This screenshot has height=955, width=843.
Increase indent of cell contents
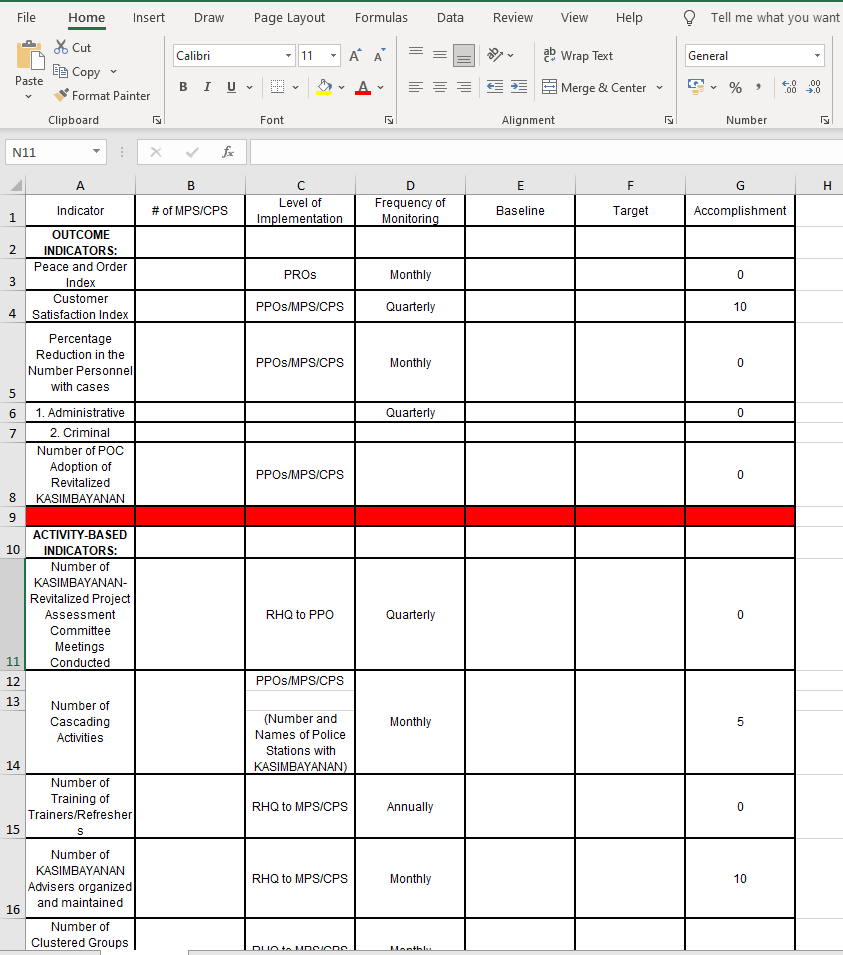point(519,86)
